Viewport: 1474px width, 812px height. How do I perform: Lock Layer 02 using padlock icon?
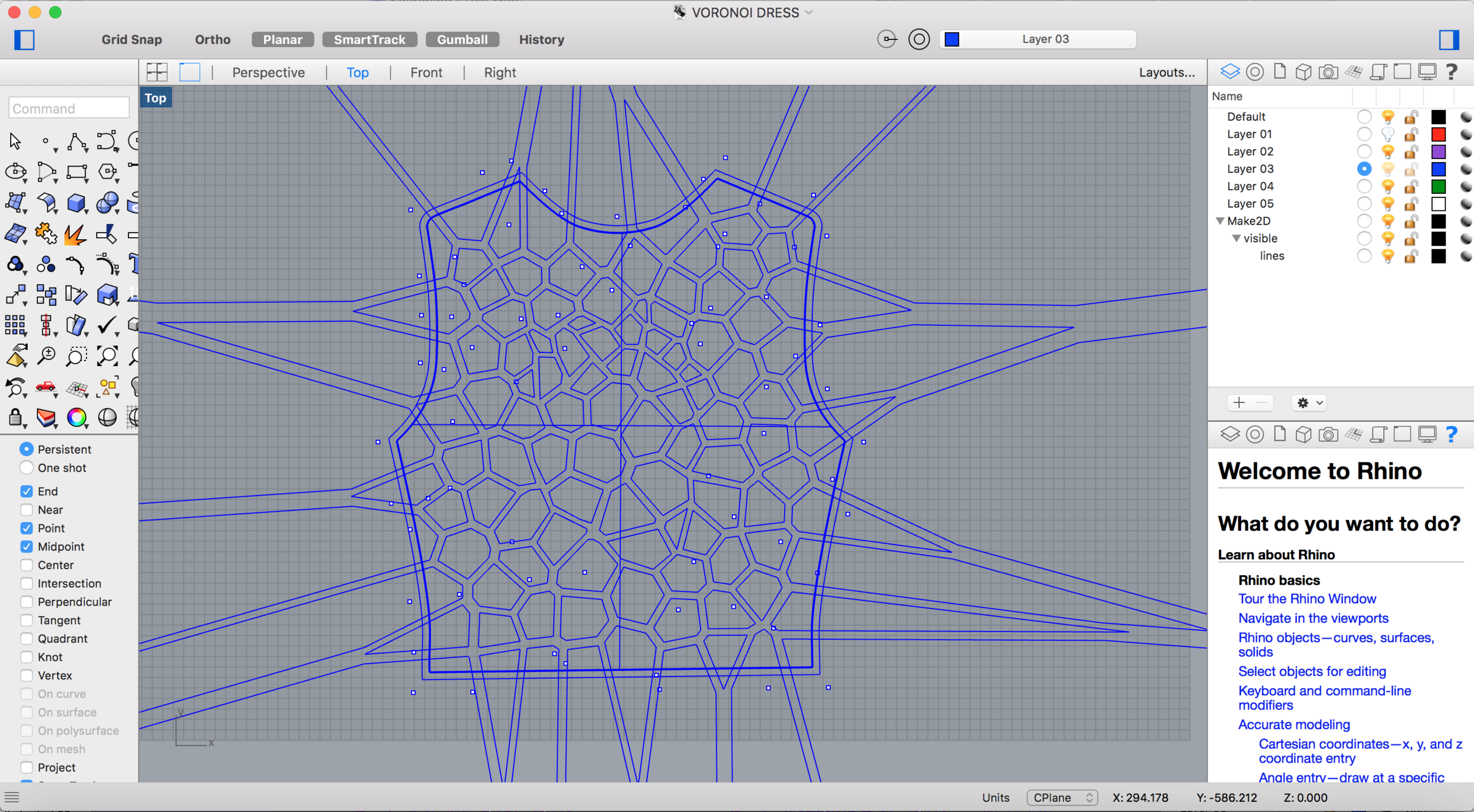[1411, 151]
